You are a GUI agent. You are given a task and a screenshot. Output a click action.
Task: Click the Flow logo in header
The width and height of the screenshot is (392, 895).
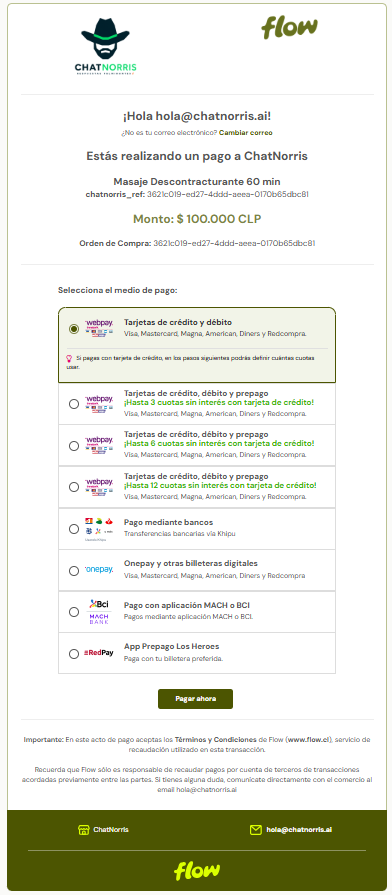(290, 27)
